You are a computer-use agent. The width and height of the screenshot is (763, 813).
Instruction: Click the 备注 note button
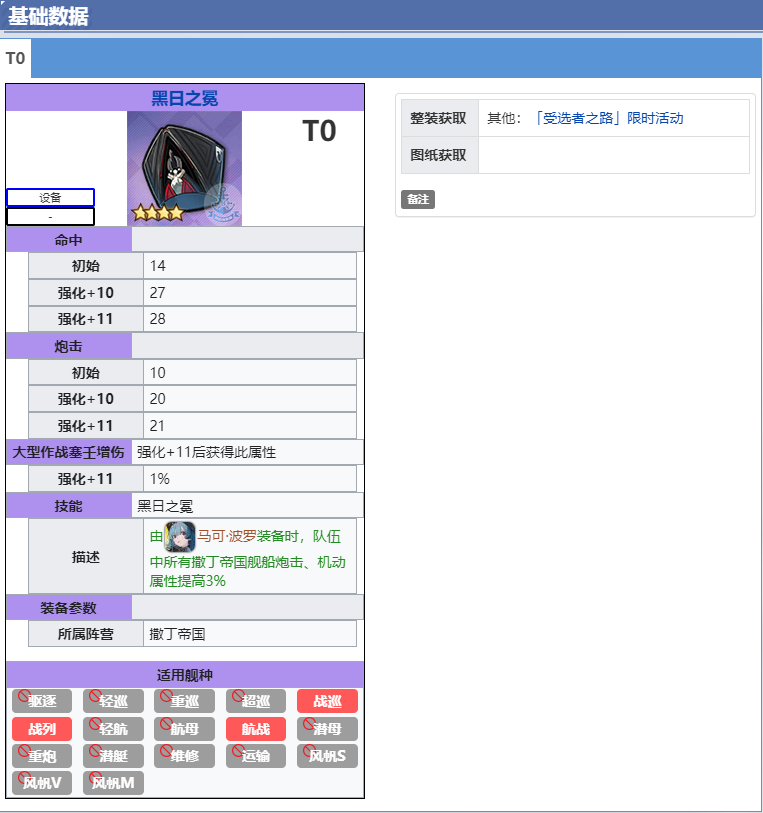click(x=417, y=200)
